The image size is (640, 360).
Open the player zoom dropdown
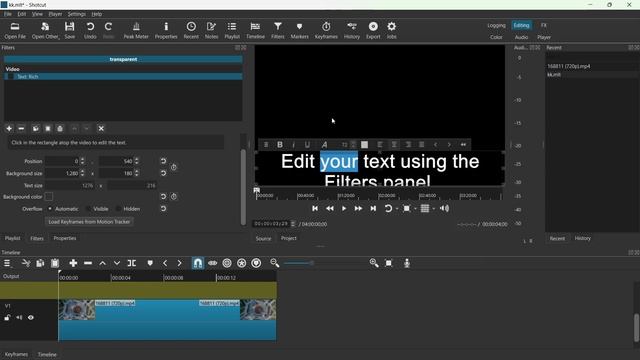(x=416, y=209)
